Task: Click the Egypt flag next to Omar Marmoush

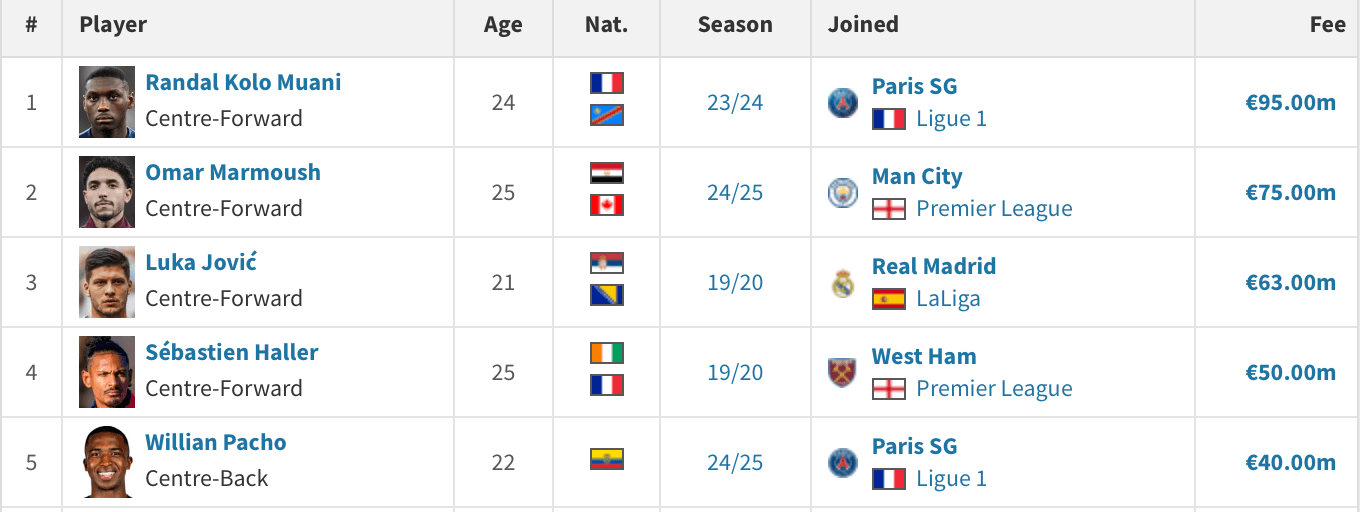Action: [607, 173]
